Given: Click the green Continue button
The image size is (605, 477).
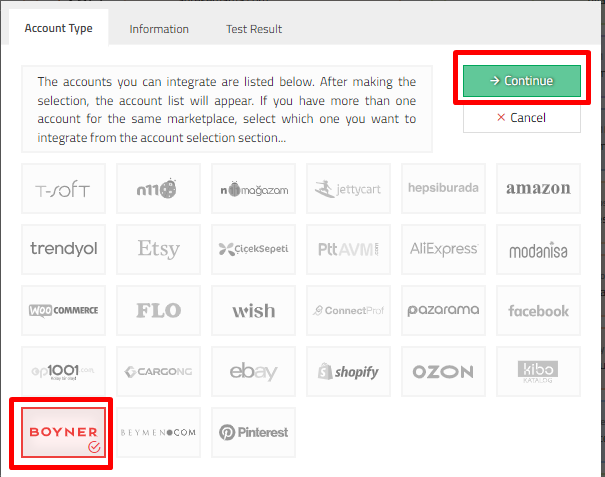Looking at the screenshot, I should (x=521, y=81).
